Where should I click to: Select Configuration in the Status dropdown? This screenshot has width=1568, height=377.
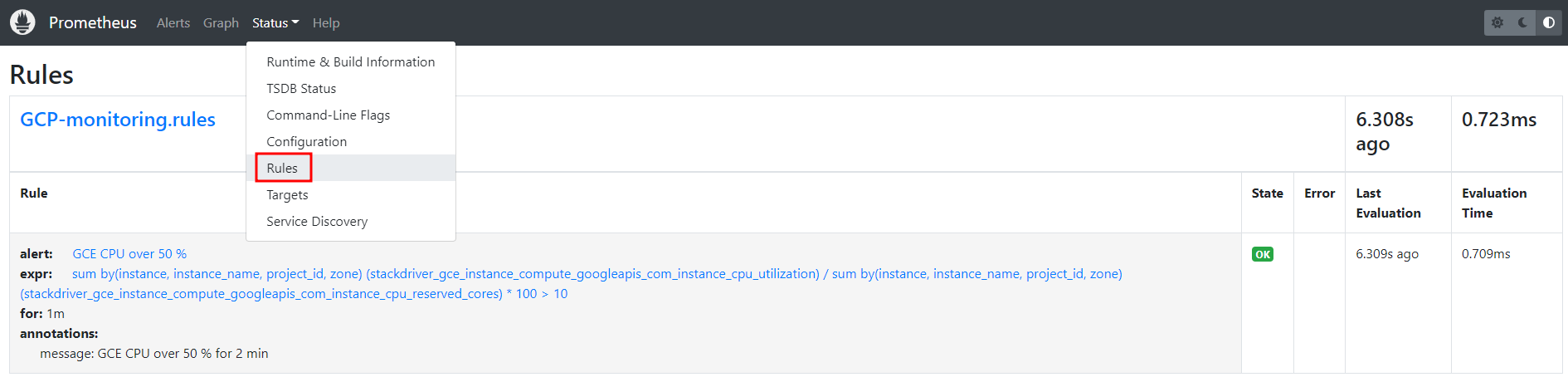pos(351,141)
